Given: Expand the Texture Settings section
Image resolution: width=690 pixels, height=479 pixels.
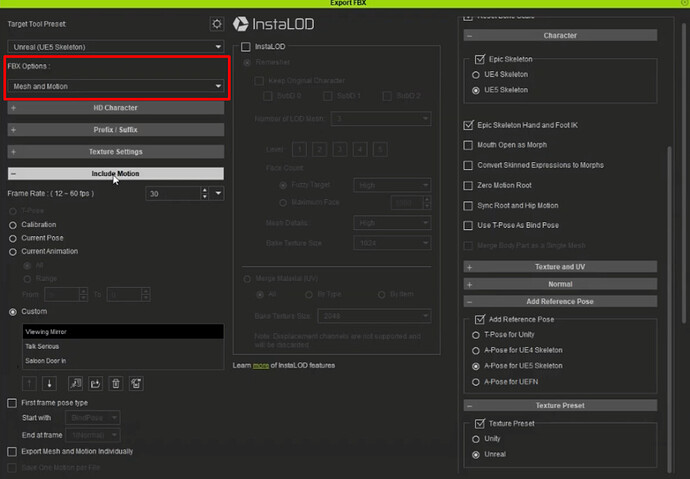Looking at the screenshot, I should tap(115, 152).
